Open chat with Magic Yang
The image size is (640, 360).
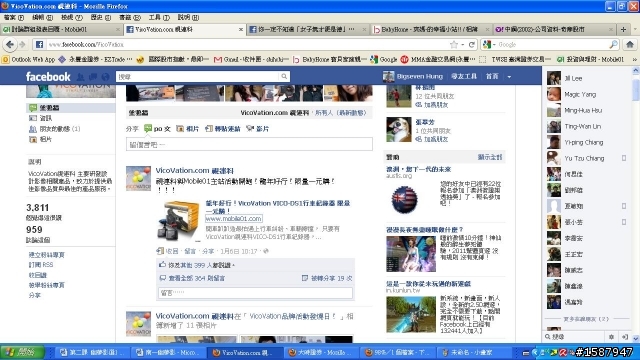tap(587, 94)
